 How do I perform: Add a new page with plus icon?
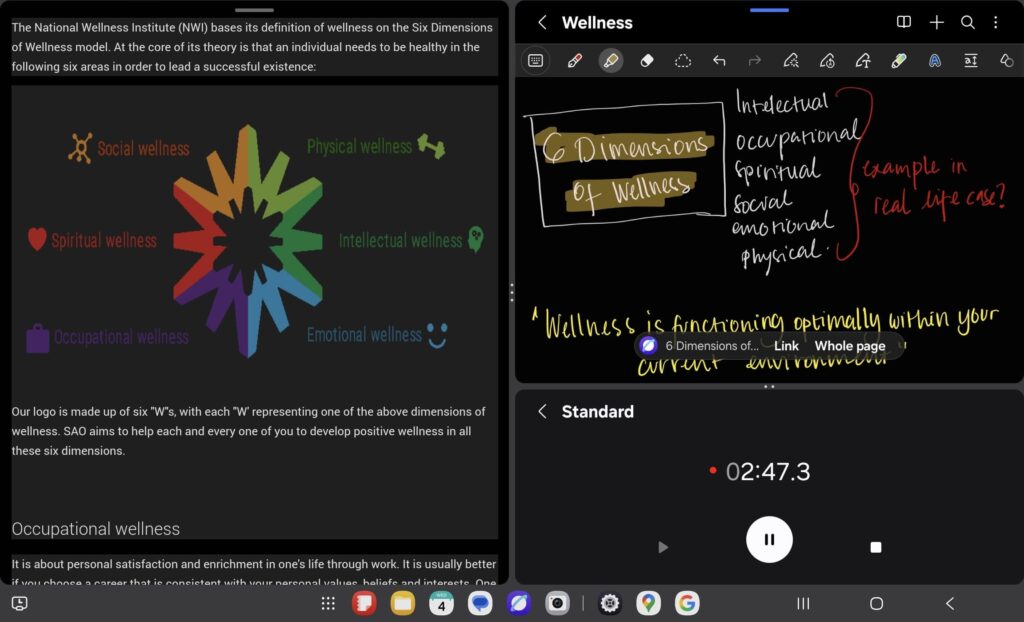pyautogui.click(x=936, y=22)
